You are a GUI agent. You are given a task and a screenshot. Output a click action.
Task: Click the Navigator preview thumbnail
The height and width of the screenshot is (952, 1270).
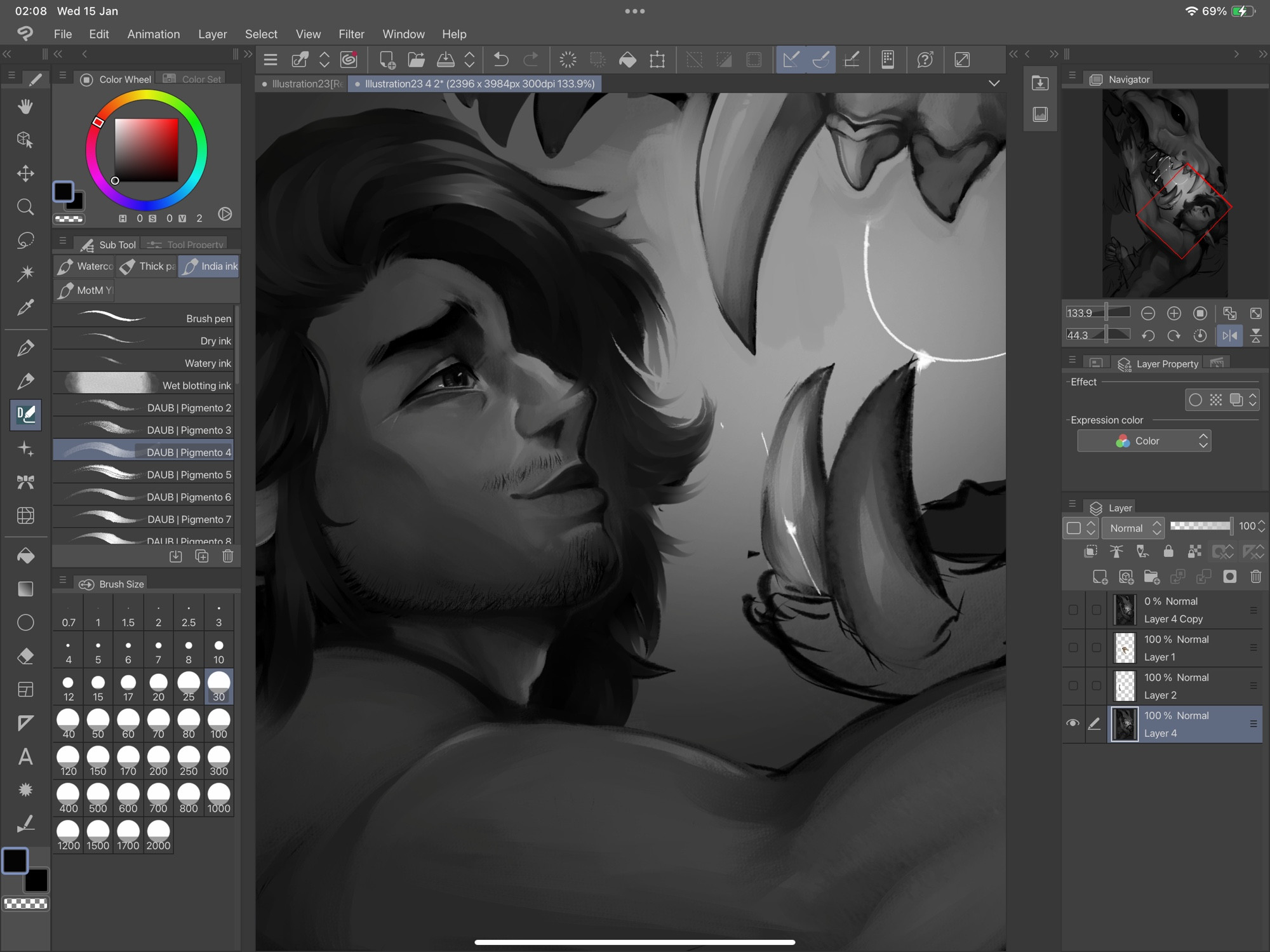tap(1165, 193)
